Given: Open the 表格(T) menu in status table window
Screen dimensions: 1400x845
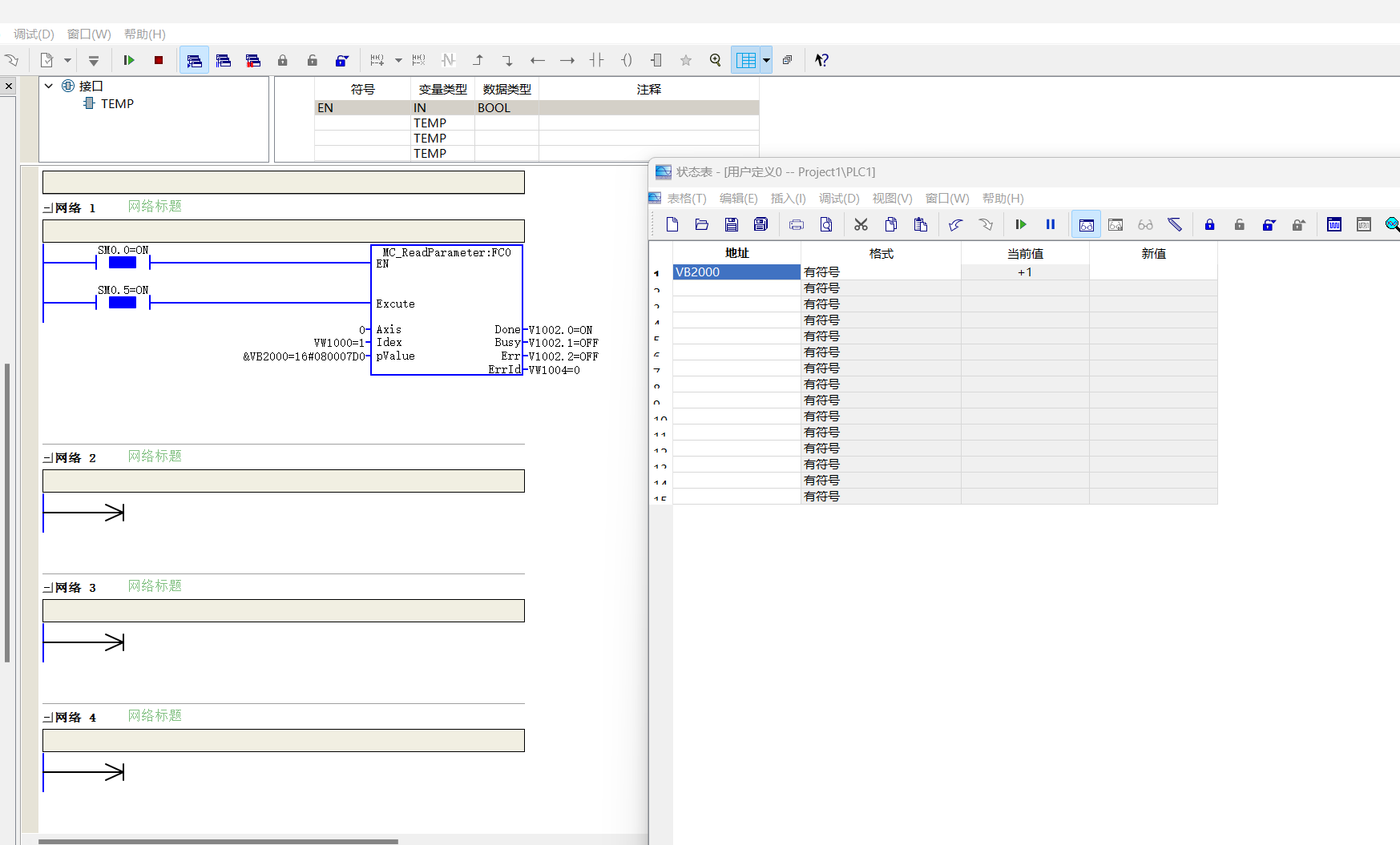Looking at the screenshot, I should coord(687,198).
